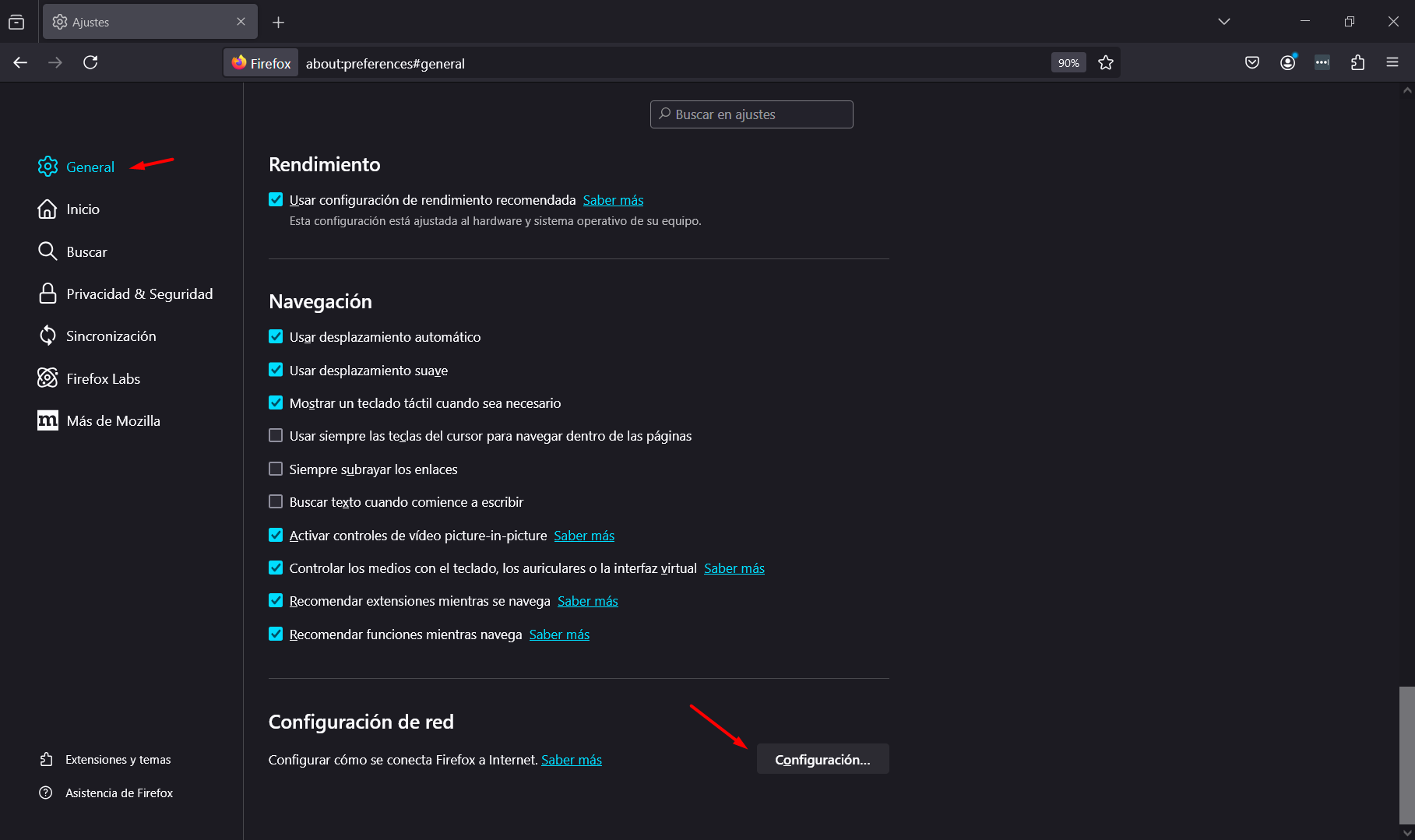Click the Buscar magnifier icon in sidebar
Image resolution: width=1415 pixels, height=840 pixels.
coord(48,251)
